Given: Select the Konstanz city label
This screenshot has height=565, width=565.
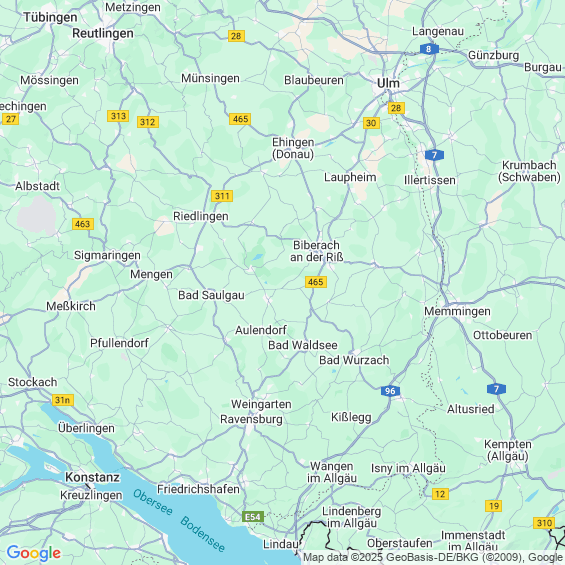Looking at the screenshot, I should click(x=92, y=477).
